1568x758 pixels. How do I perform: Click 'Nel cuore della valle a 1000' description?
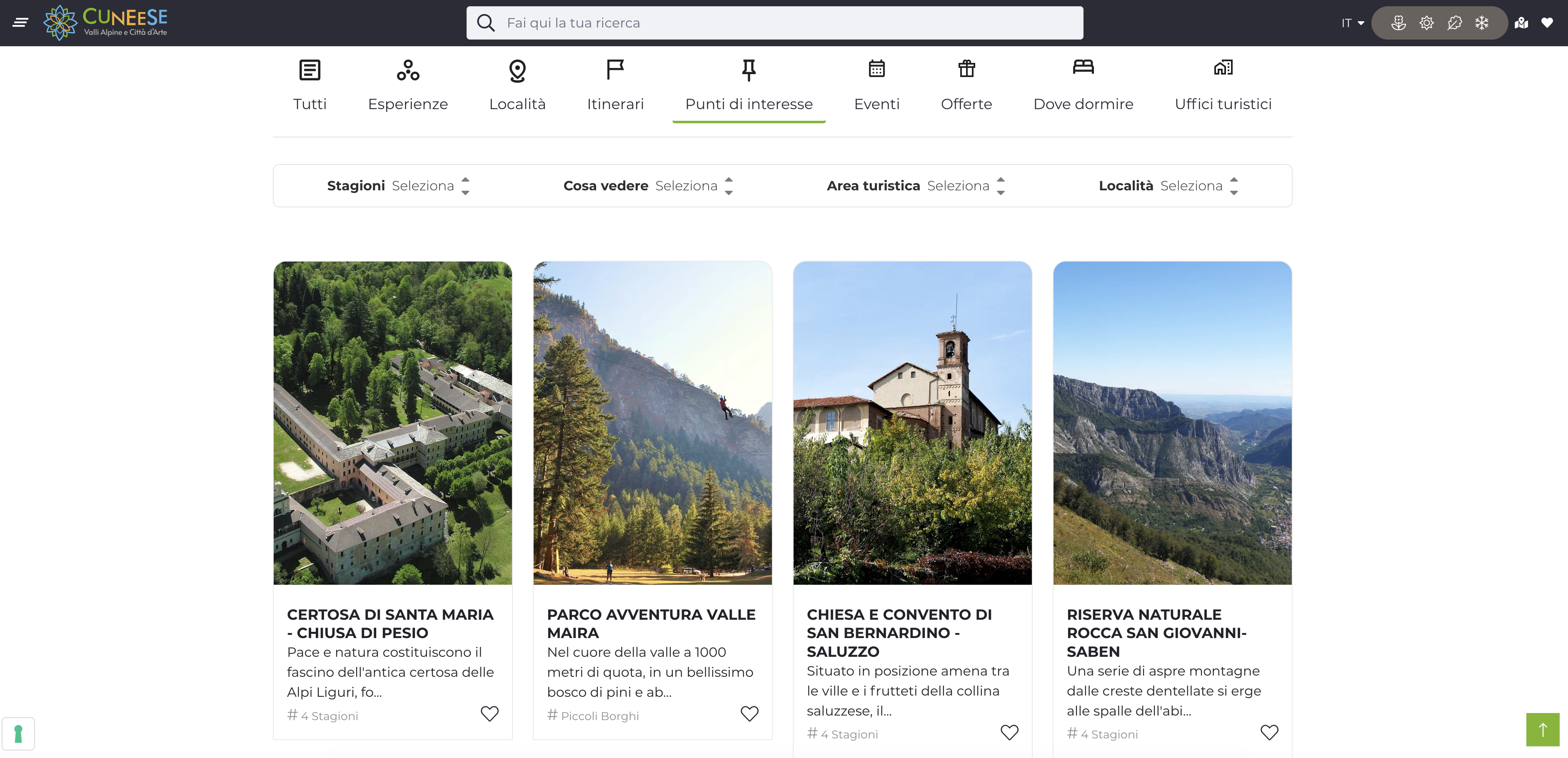tap(650, 672)
